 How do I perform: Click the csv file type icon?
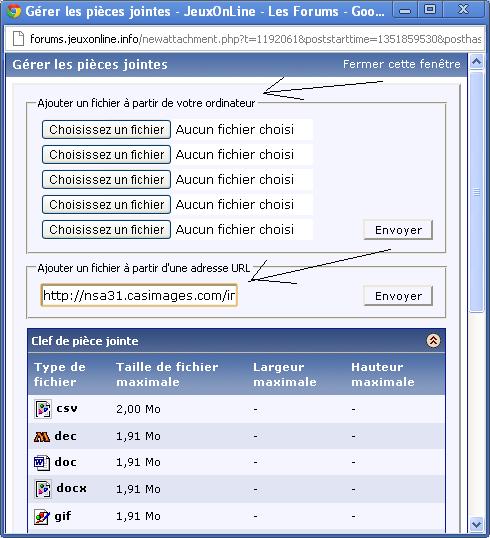click(43, 409)
